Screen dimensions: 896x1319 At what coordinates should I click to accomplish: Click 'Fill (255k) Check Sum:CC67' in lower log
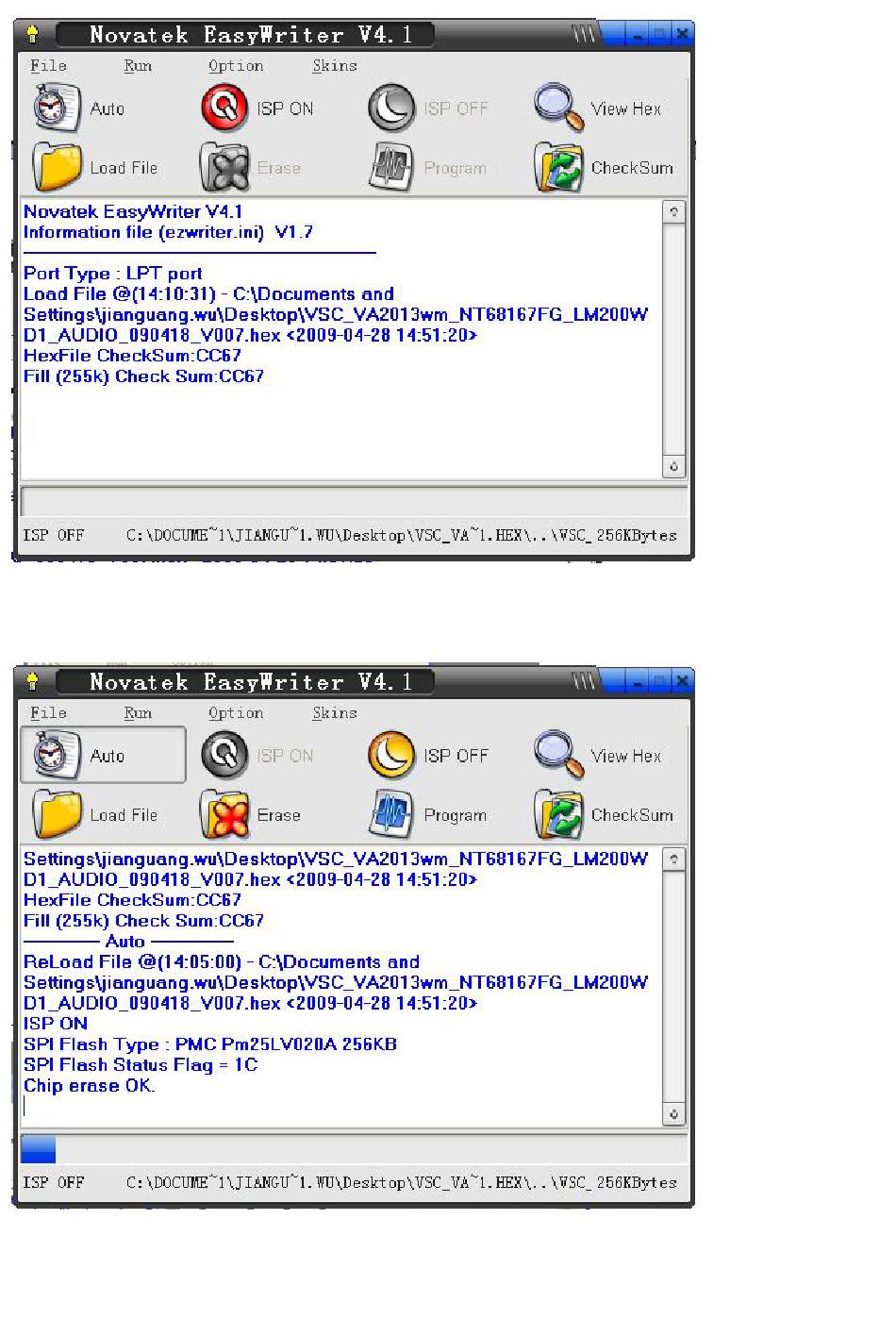tap(143, 921)
